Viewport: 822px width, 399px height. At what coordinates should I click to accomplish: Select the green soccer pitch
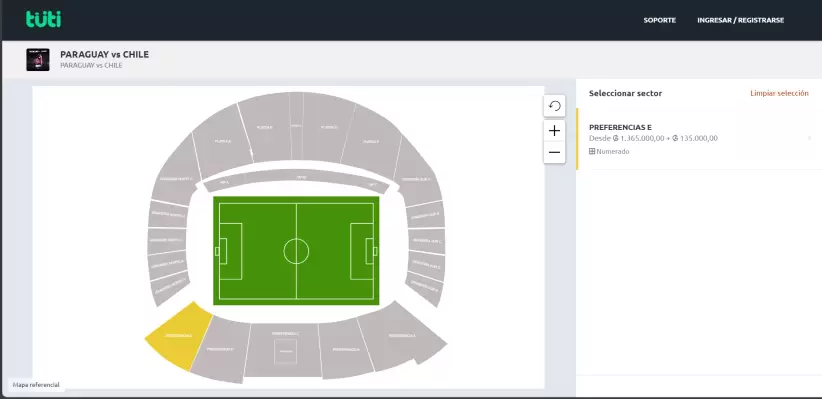296,251
